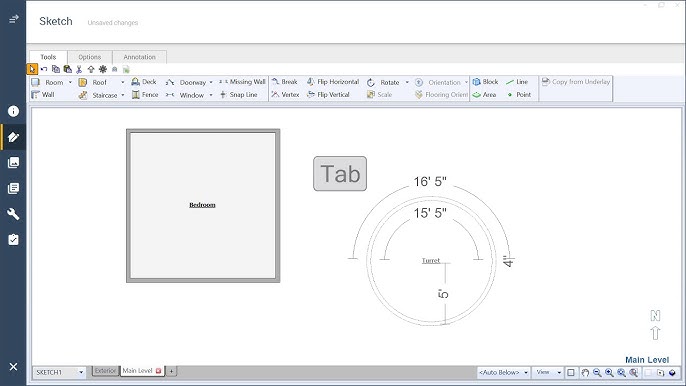This screenshot has width=686, height=386.
Task: Expand the Staircase dropdown arrow
Action: (x=122, y=95)
